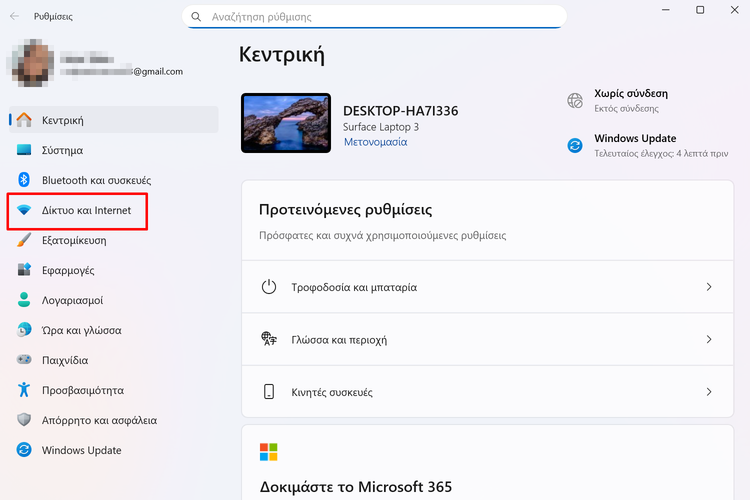Click the game controller icon for Παιχνίδια
This screenshot has width=750, height=500.
coord(25,360)
